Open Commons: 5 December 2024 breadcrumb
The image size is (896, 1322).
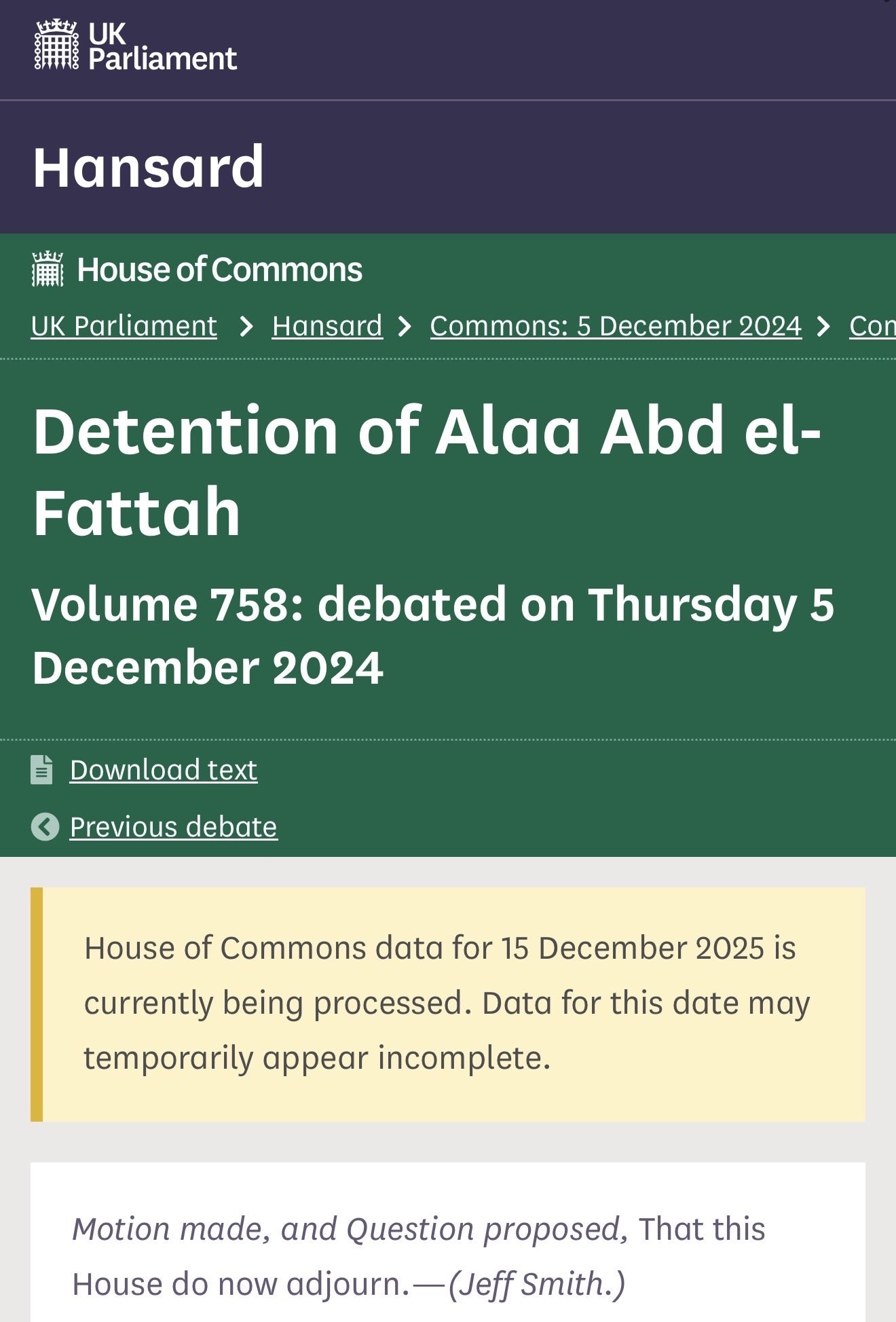[x=616, y=327]
